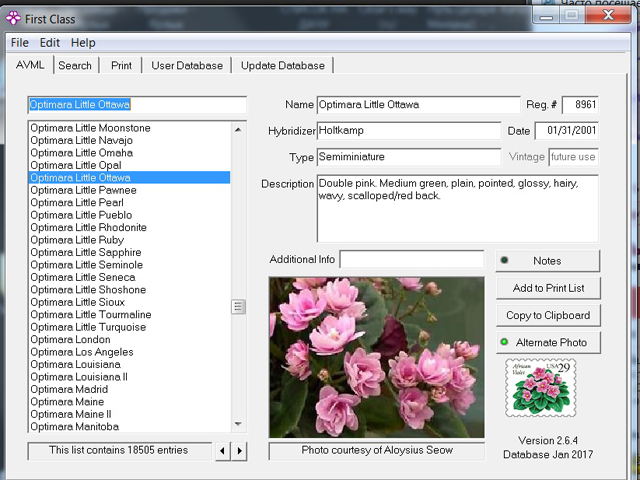Go to previous entry with left arrow

click(222, 451)
